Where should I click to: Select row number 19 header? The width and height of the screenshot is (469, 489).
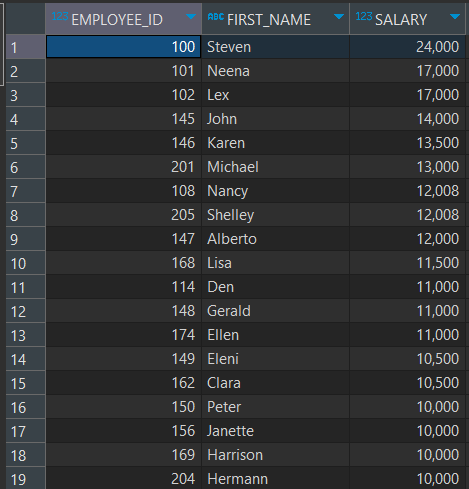pos(26,478)
